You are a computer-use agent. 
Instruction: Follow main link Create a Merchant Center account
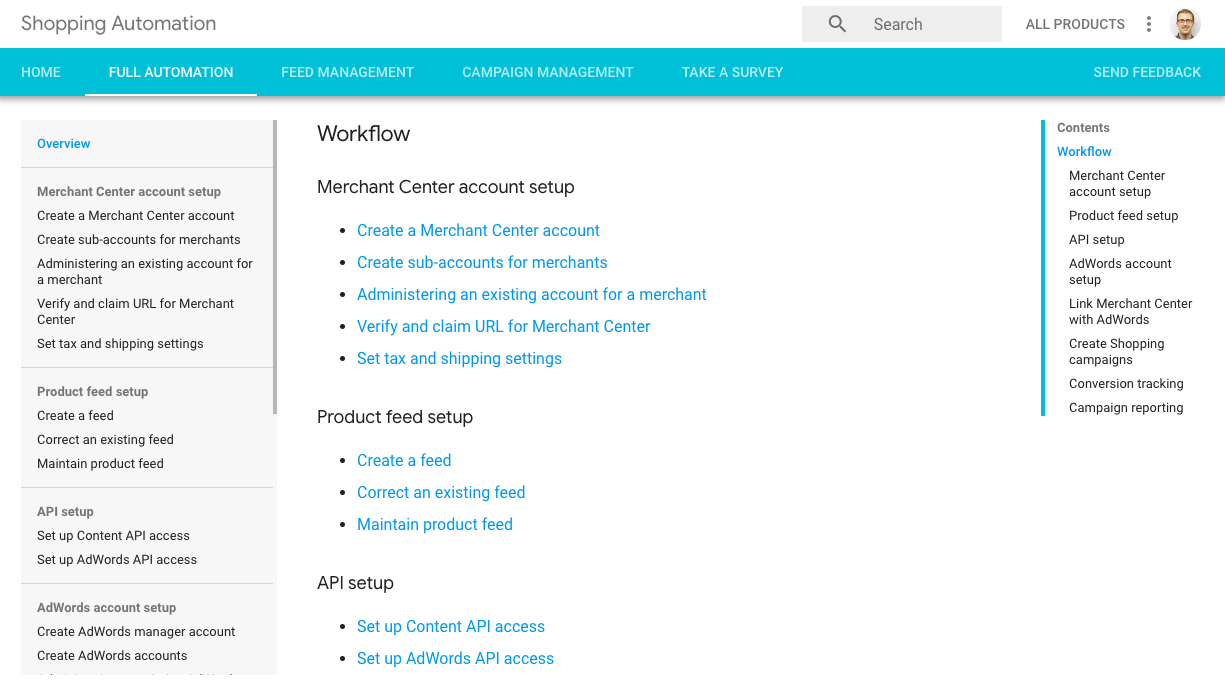(x=478, y=231)
